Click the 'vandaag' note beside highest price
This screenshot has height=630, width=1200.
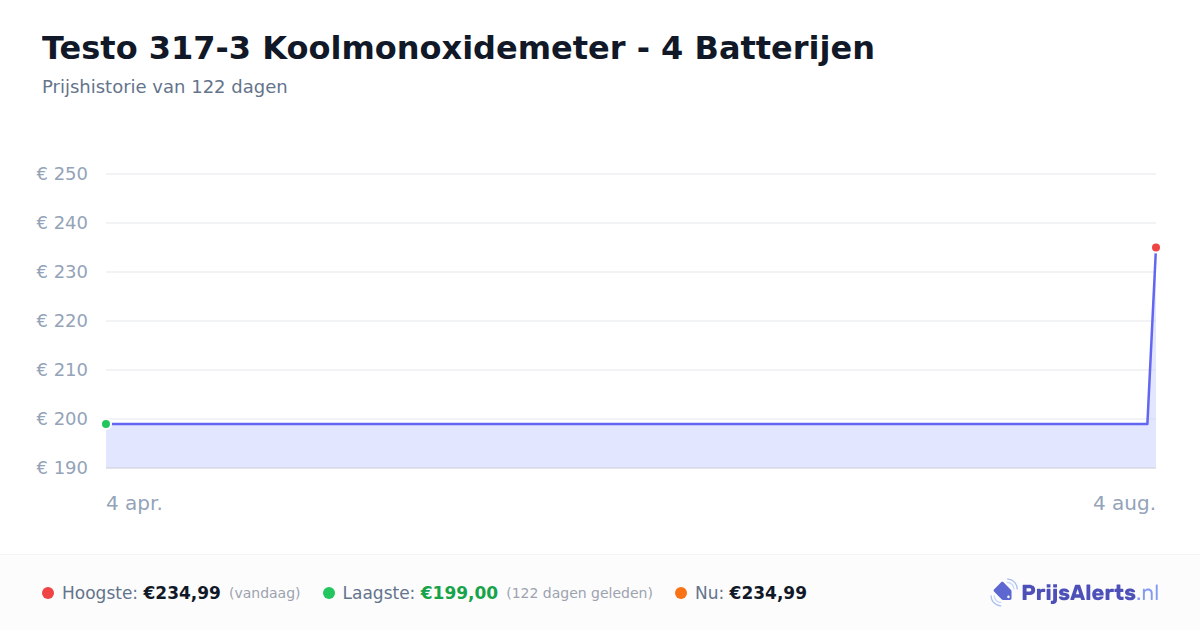click(265, 593)
